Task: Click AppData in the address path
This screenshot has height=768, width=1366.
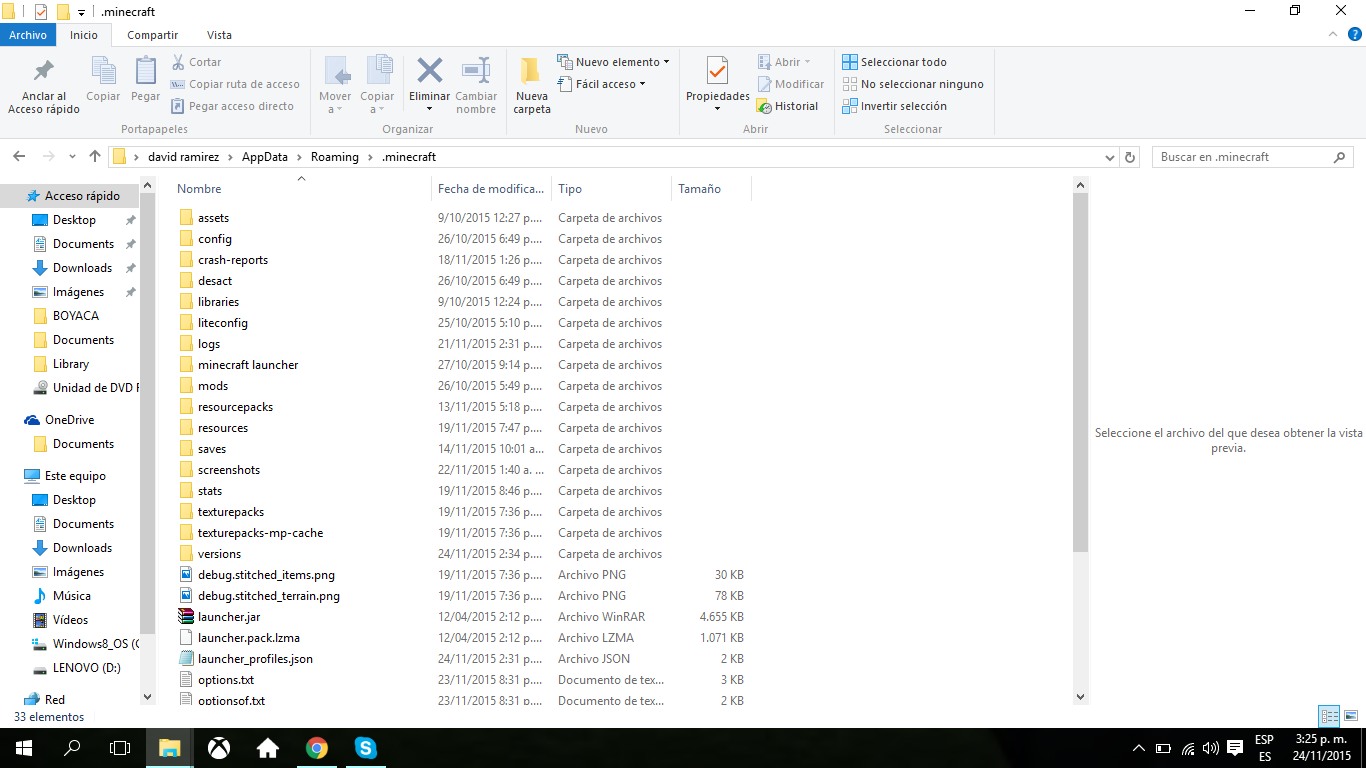Action: [x=265, y=157]
